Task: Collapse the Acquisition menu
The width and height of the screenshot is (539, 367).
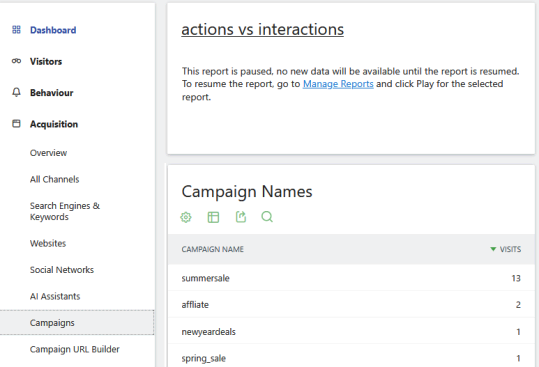Action: (x=54, y=124)
